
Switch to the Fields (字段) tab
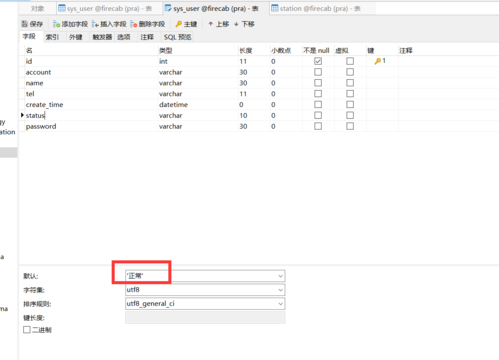[29, 37]
